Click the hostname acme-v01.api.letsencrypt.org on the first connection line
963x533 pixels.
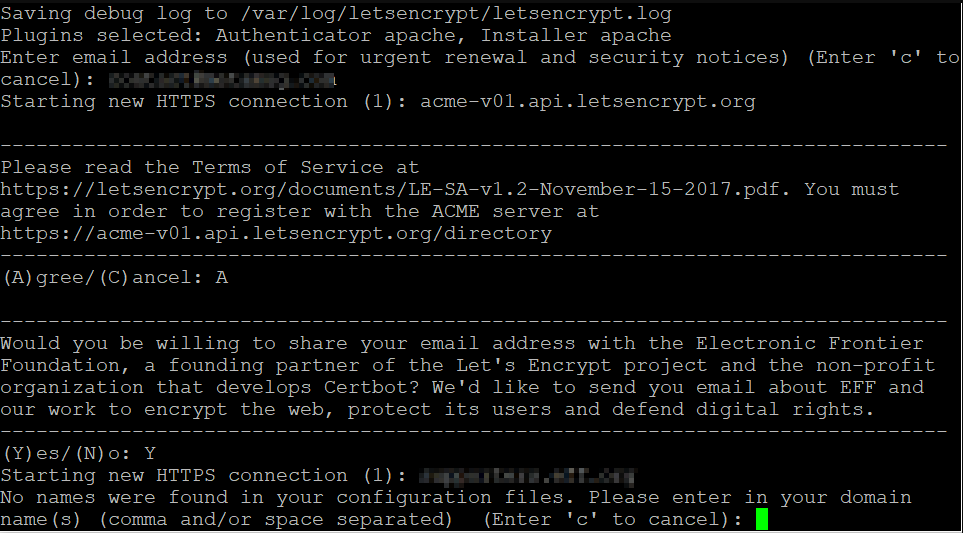point(587,101)
